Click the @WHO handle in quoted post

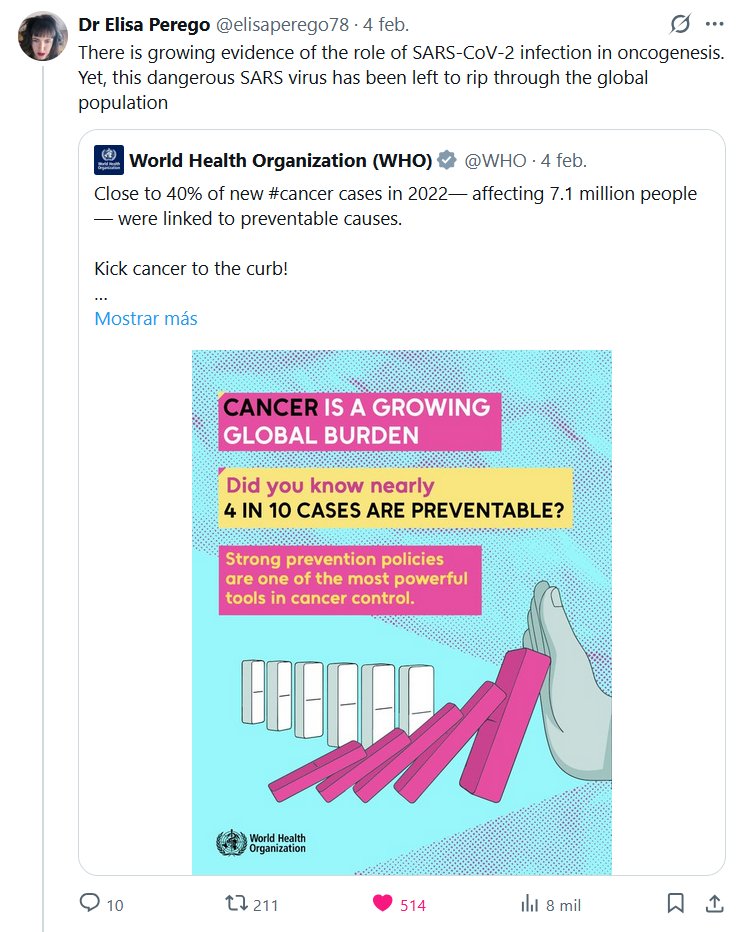point(495,161)
